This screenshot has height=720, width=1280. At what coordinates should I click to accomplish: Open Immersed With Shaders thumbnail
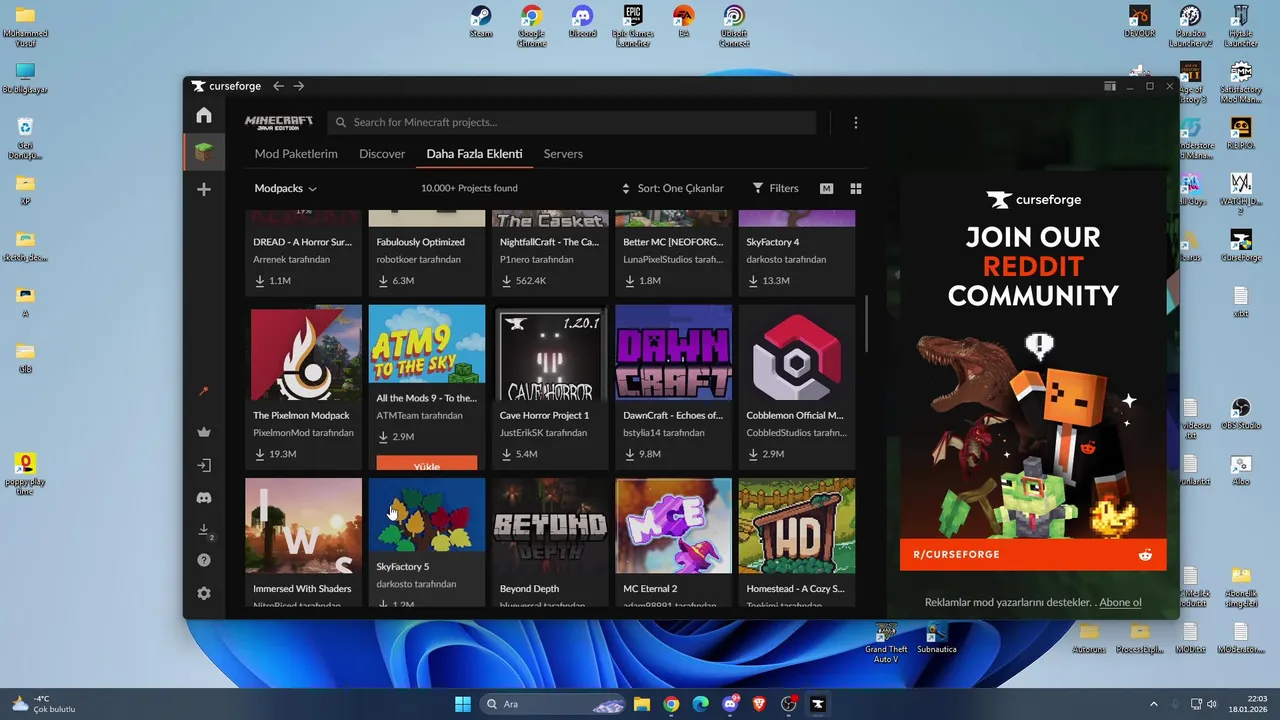tap(304, 526)
